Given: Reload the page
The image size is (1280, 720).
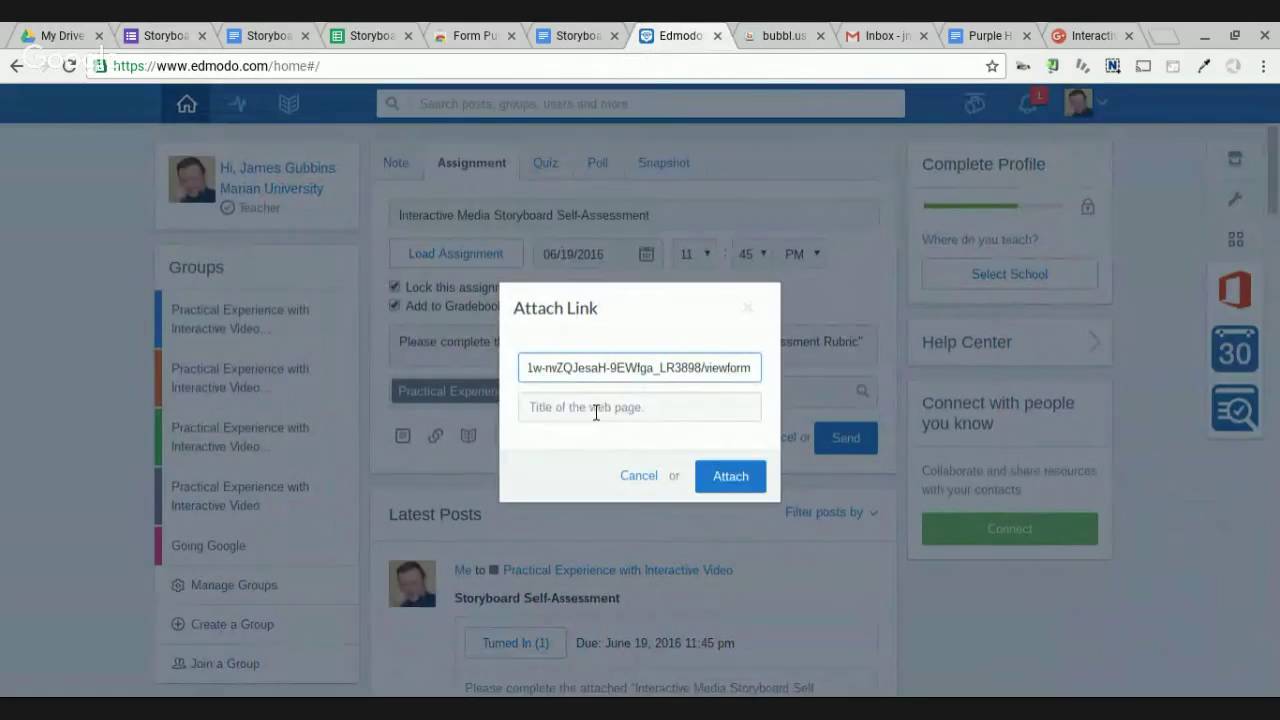Looking at the screenshot, I should pyautogui.click(x=69, y=66).
